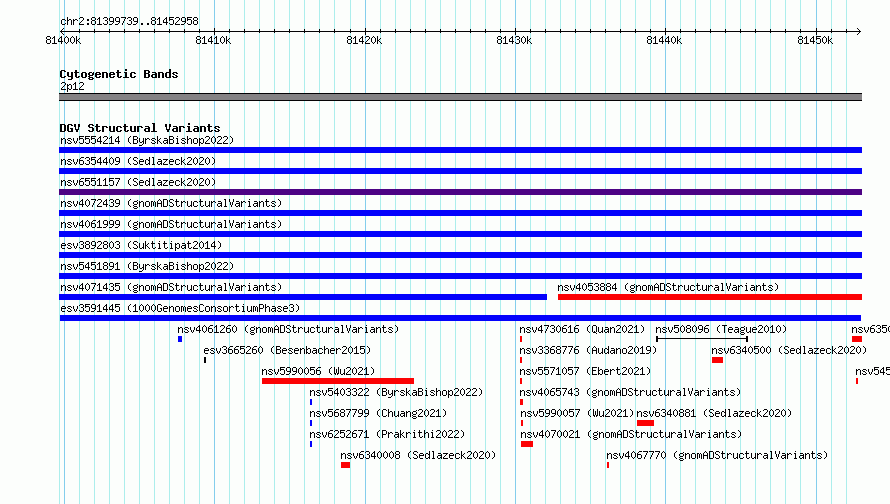Click the chr2:81399739..81452958 region label
Image resolution: width=890 pixels, height=504 pixels.
click(129, 22)
